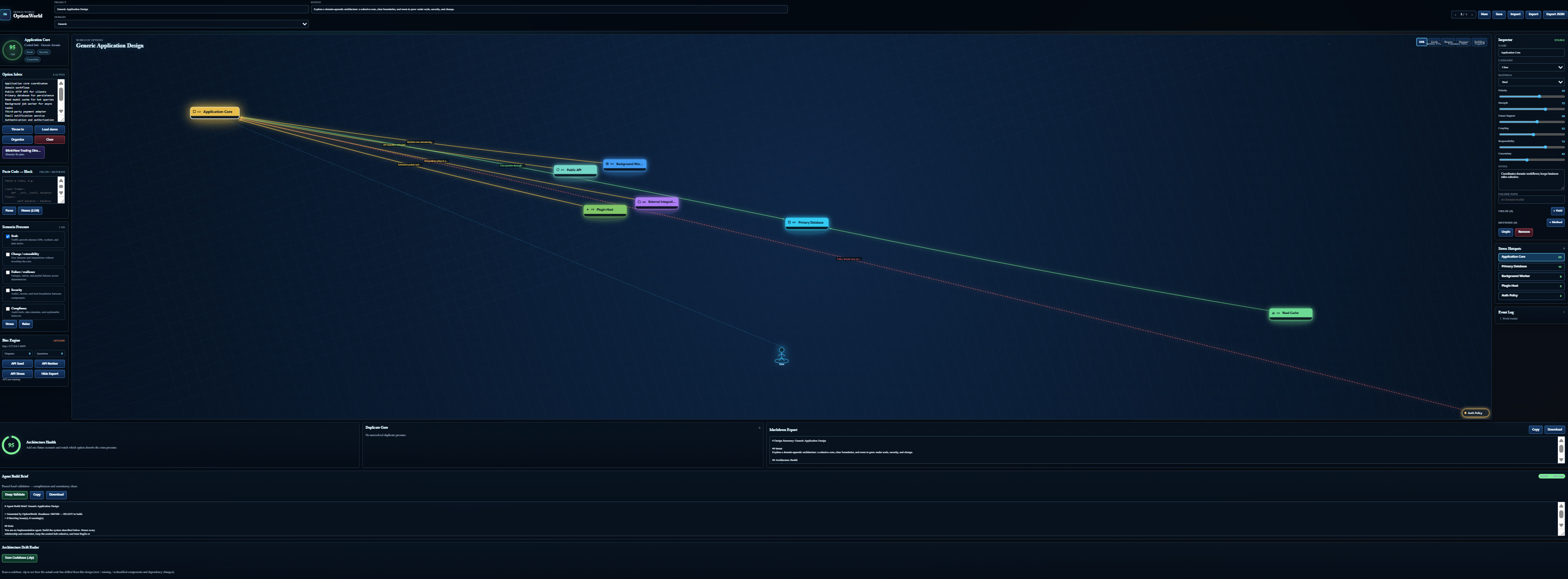This screenshot has height=579, width=1568.
Task: Go to previous design page arrow
Action: [x=1456, y=15]
